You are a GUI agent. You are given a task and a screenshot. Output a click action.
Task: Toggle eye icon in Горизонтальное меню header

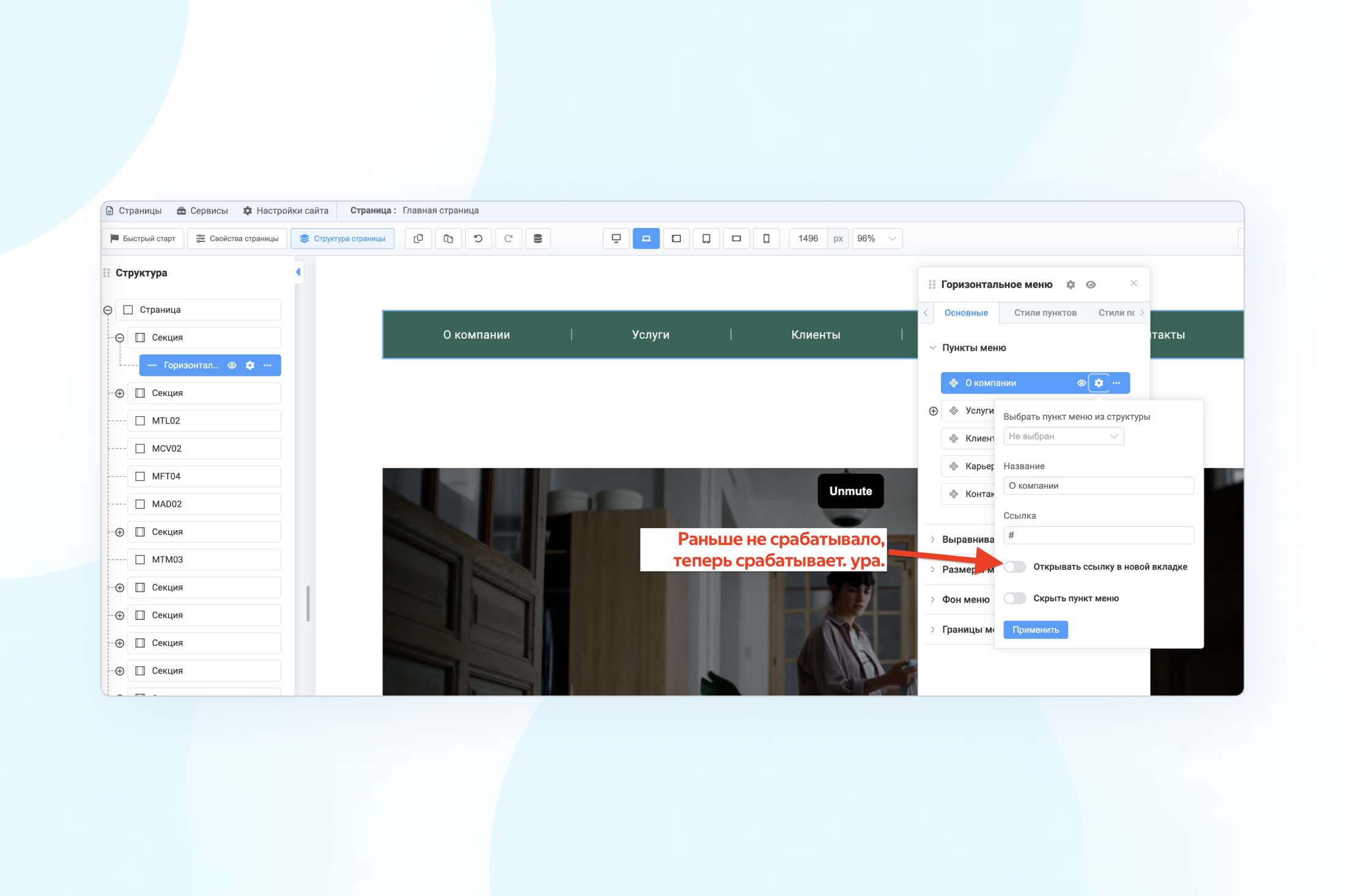click(1091, 285)
